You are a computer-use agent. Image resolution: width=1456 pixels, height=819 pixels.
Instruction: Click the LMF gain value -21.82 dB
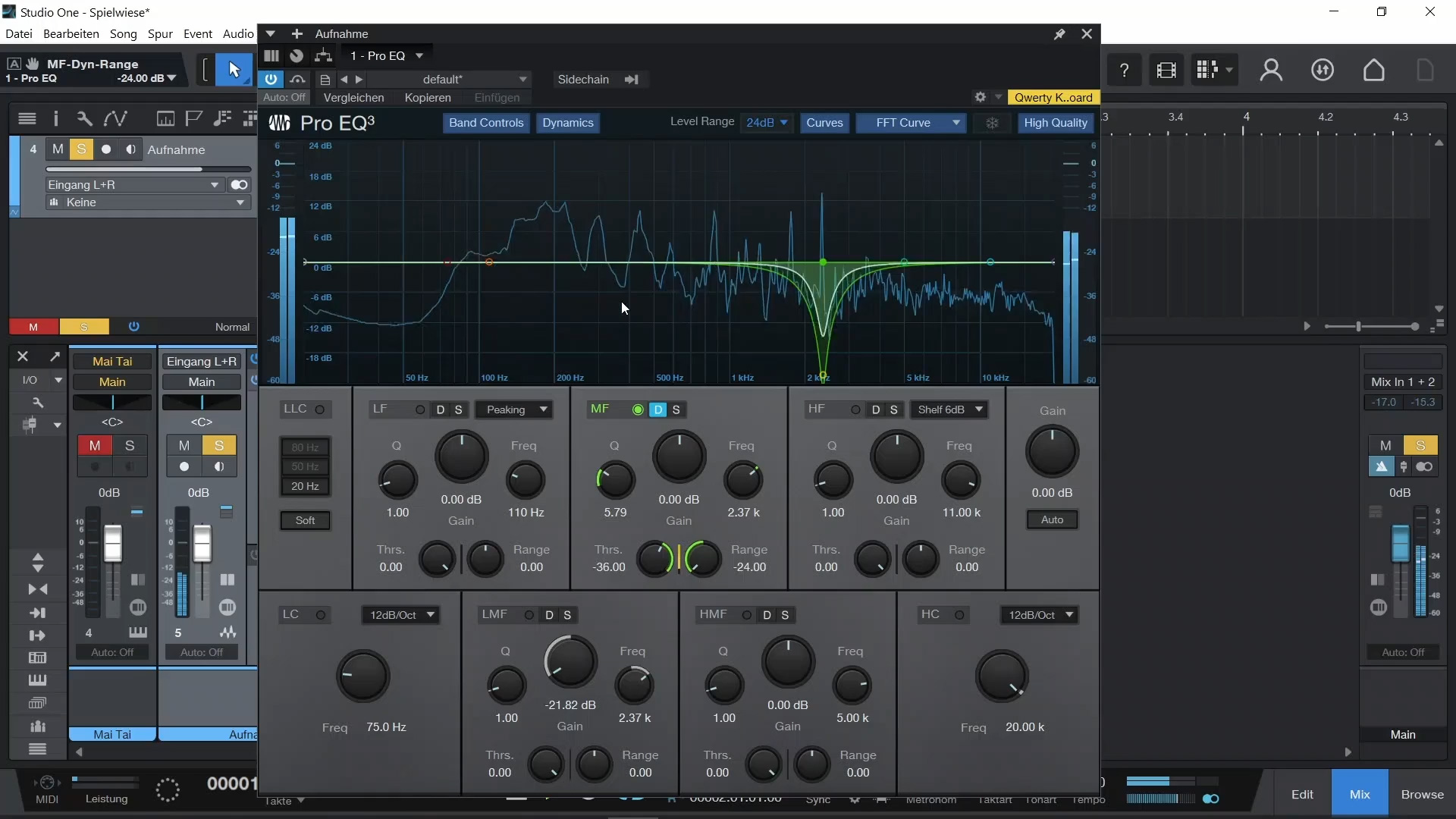pos(570,705)
